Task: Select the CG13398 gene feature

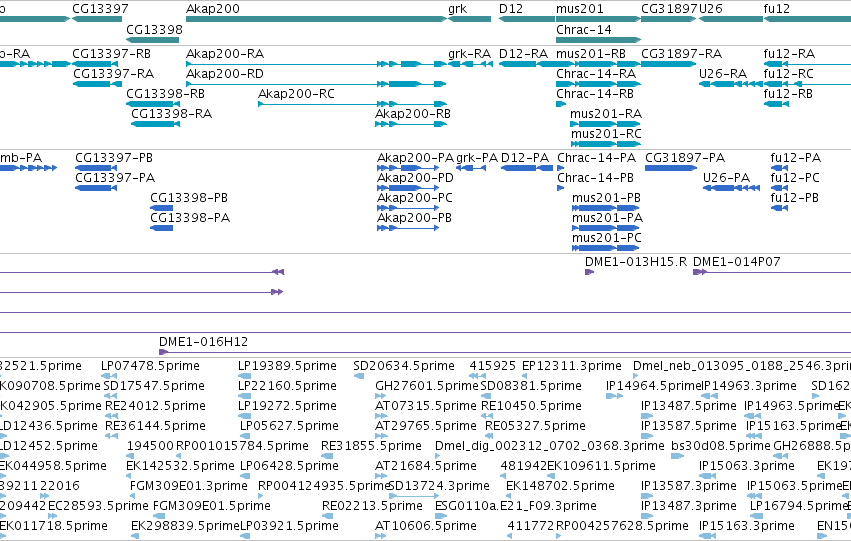Action: point(153,40)
